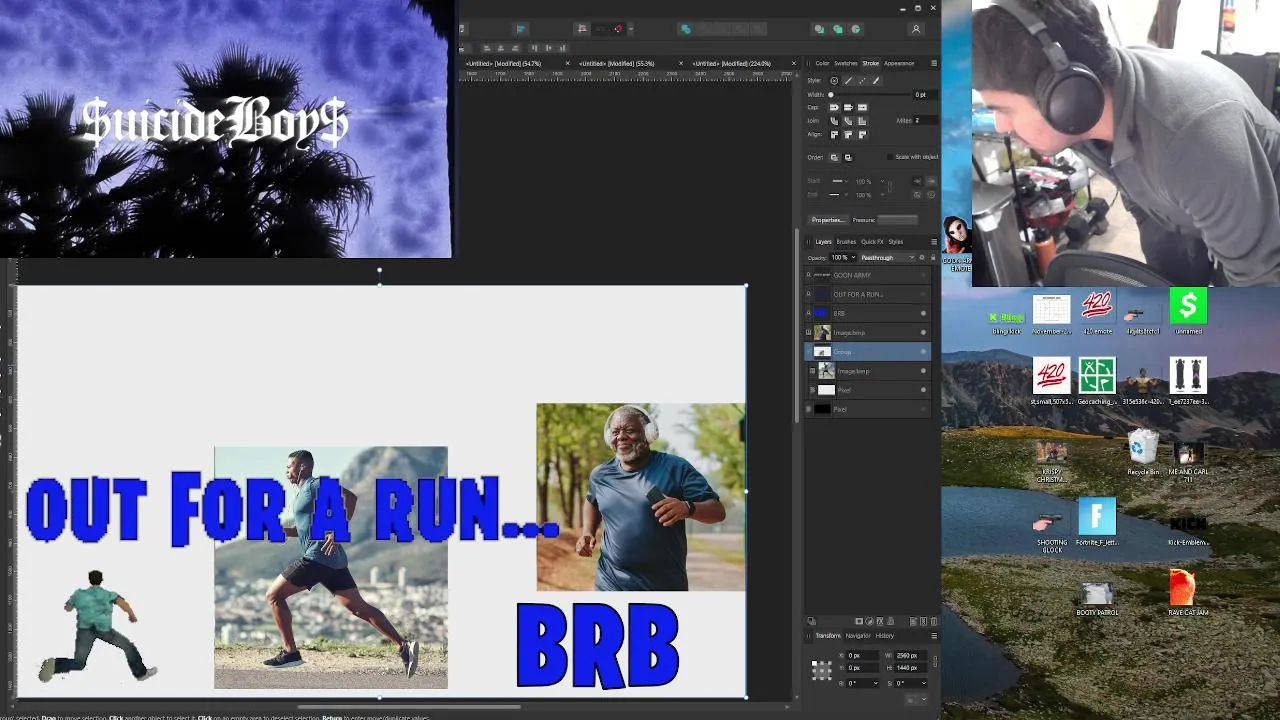1280x720 pixels.
Task: Enable Scale with object checkbox
Action: 890,157
